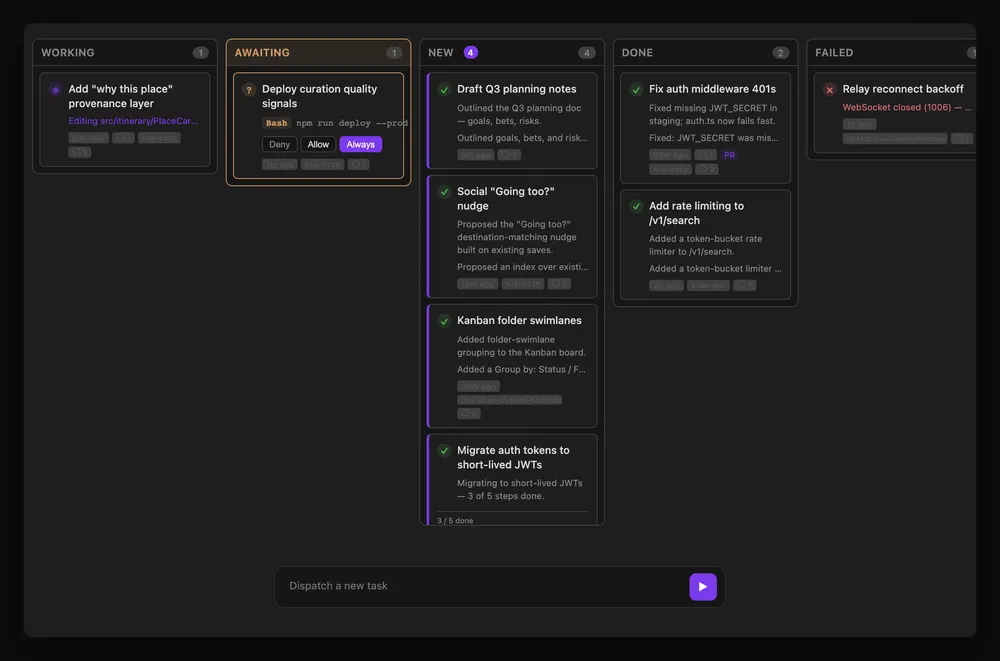
Task: Click "Added a token-bucket limiter ..." summary line
Action: 715,269
